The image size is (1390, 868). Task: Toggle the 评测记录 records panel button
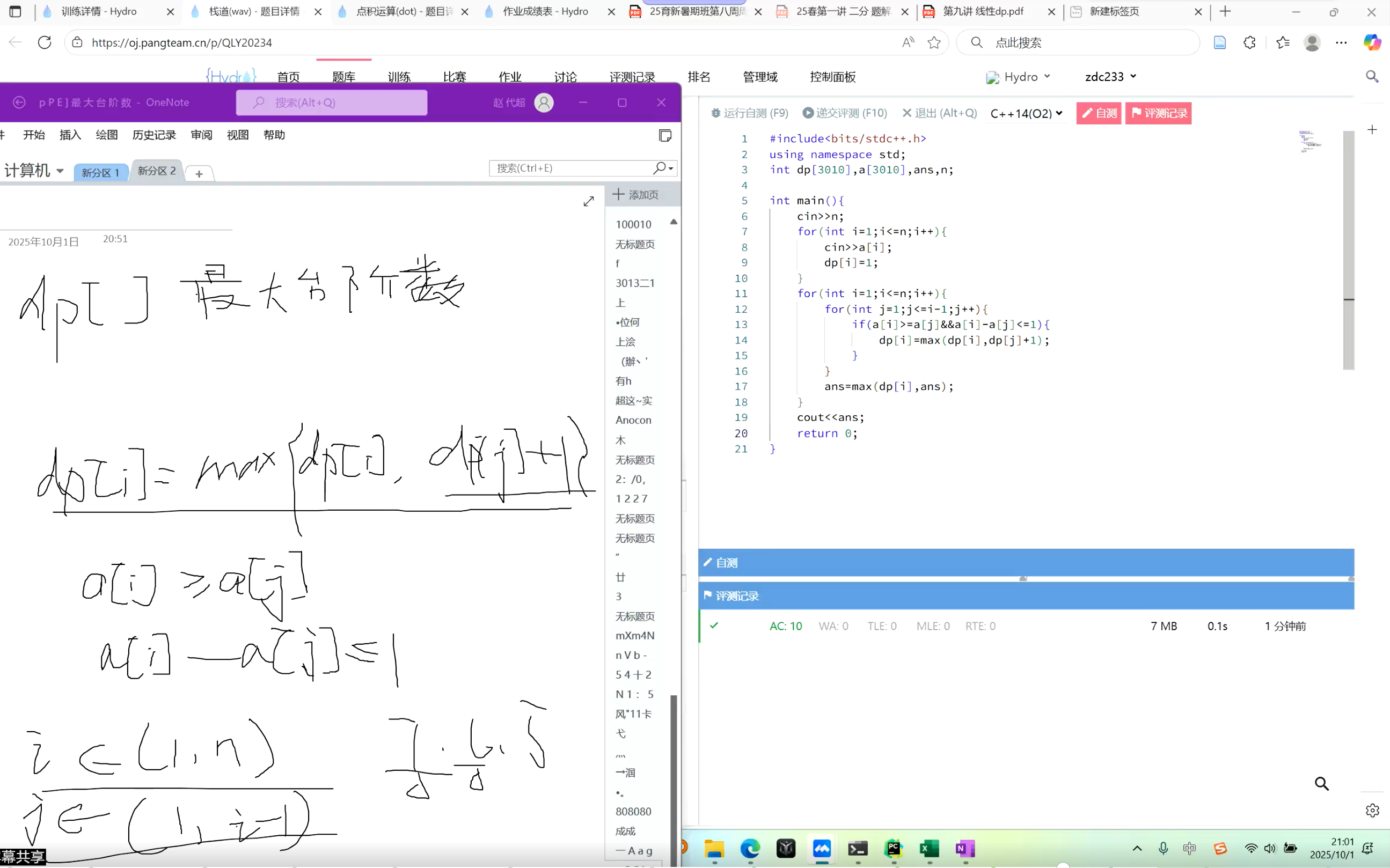tap(1158, 113)
